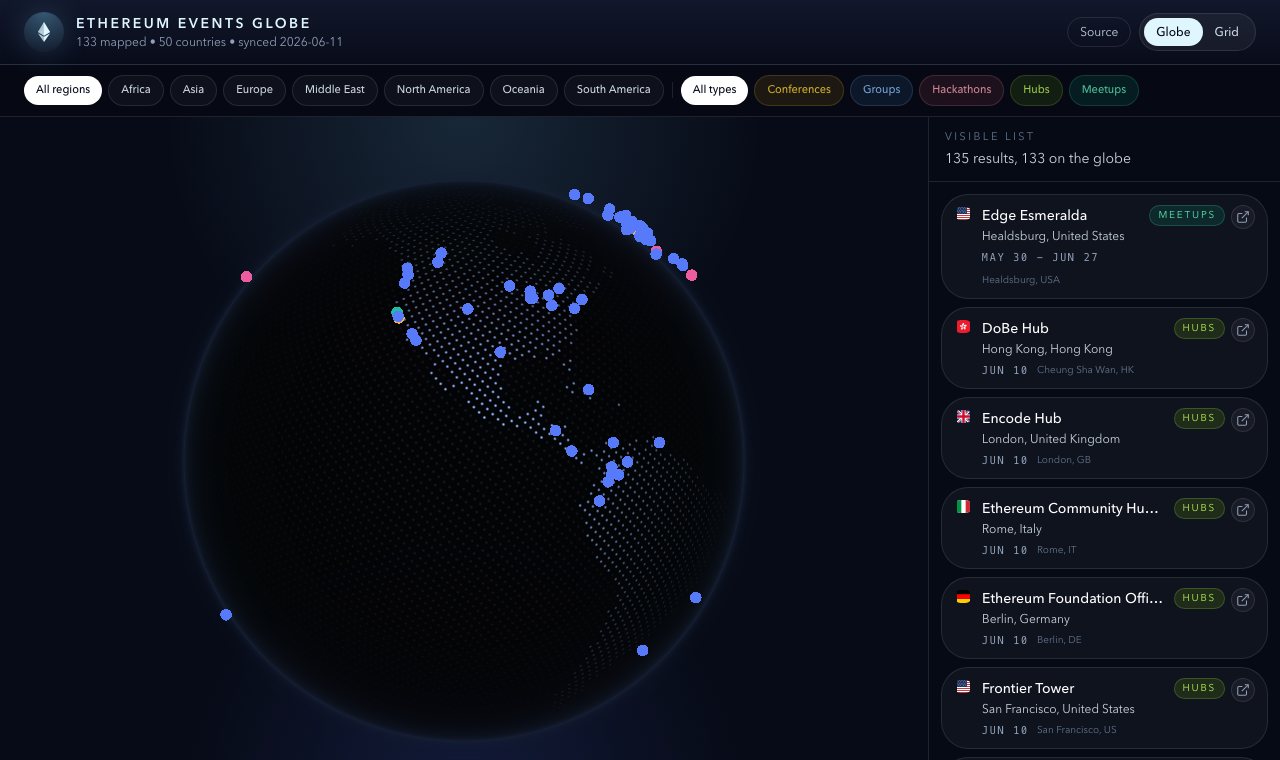Filter events by Asia region
This screenshot has height=760, width=1280.
tap(193, 90)
